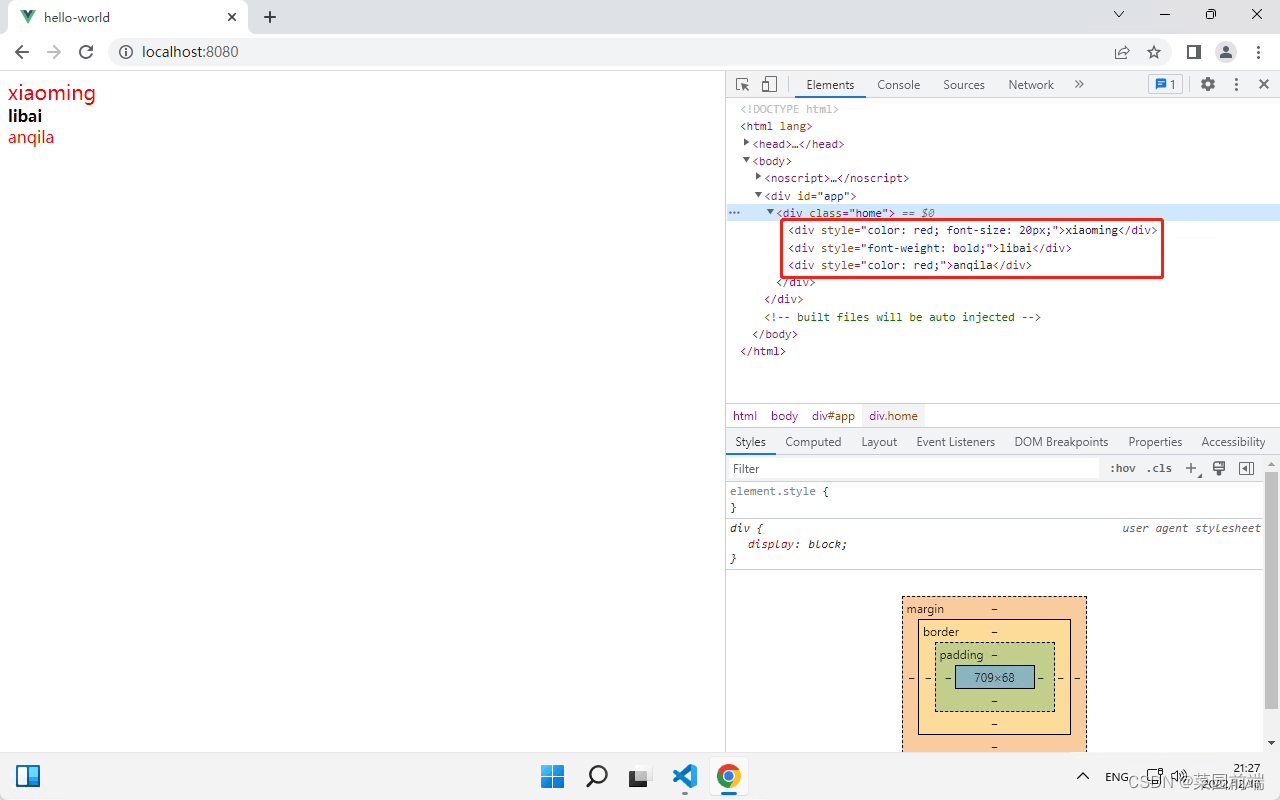This screenshot has width=1280, height=800.
Task: Open the tab search dropdown arrow
Action: [x=1119, y=15]
